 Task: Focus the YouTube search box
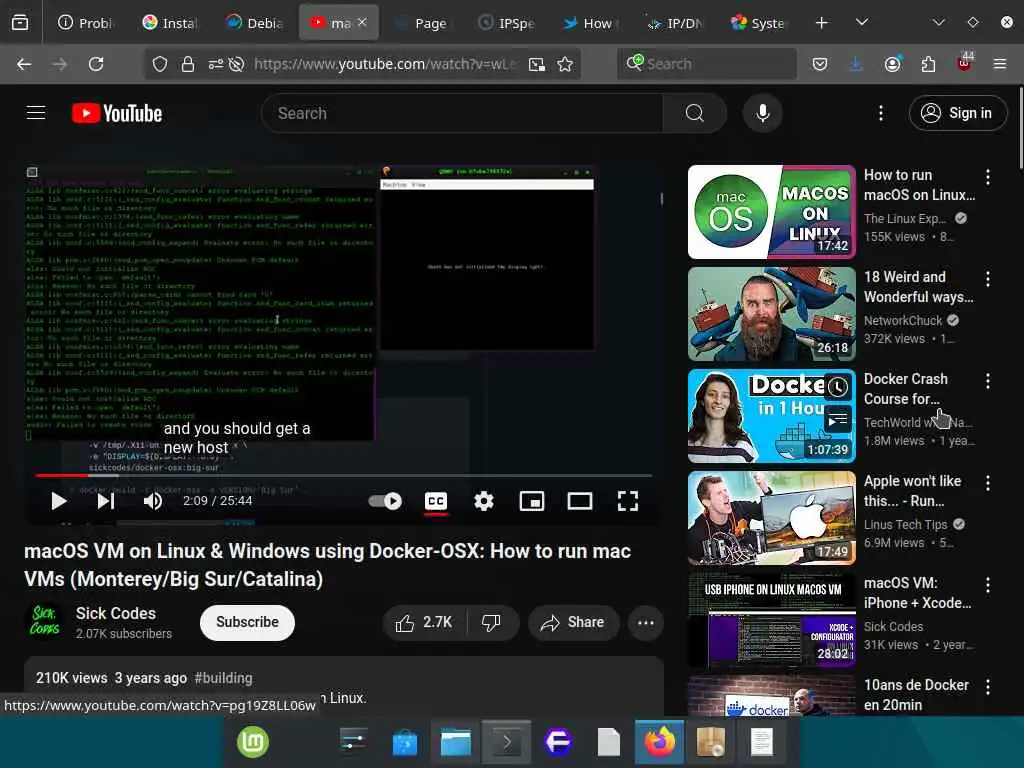click(x=462, y=113)
